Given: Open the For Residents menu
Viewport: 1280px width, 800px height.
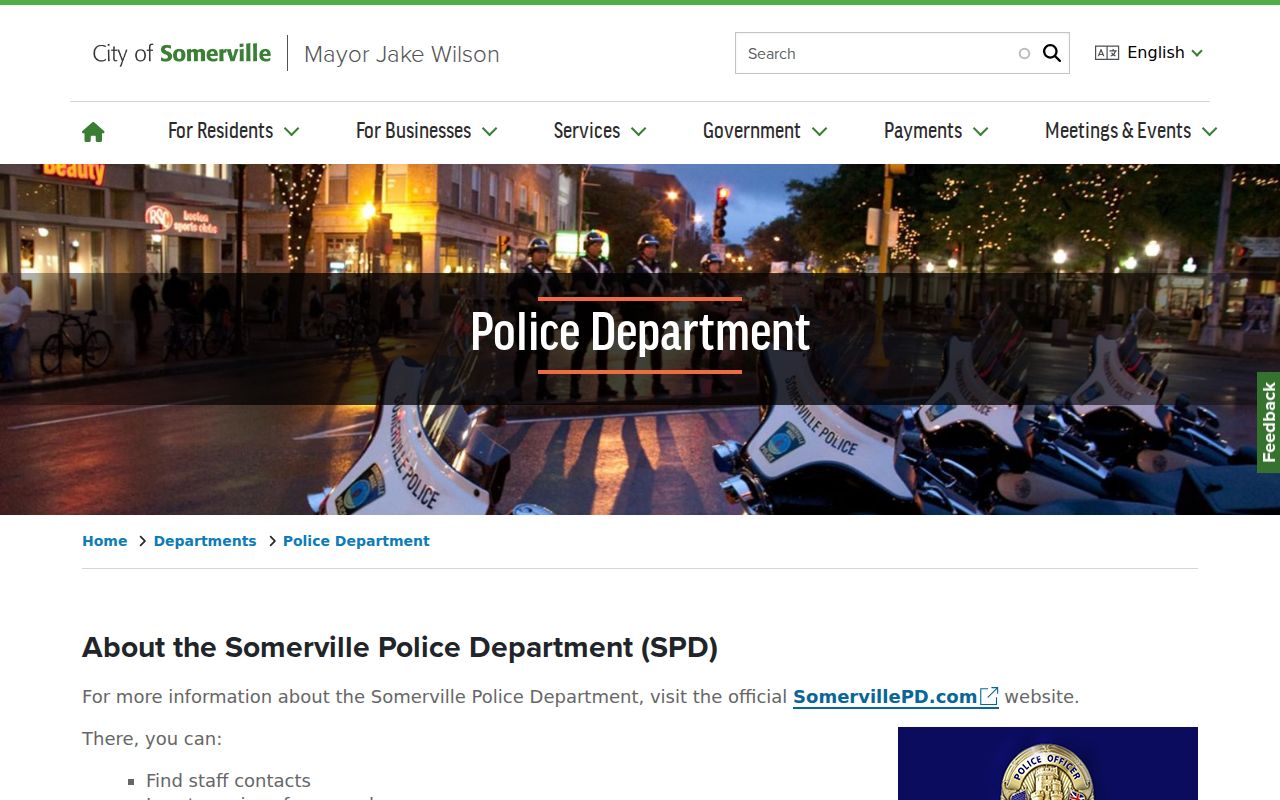Looking at the screenshot, I should coord(220,131).
